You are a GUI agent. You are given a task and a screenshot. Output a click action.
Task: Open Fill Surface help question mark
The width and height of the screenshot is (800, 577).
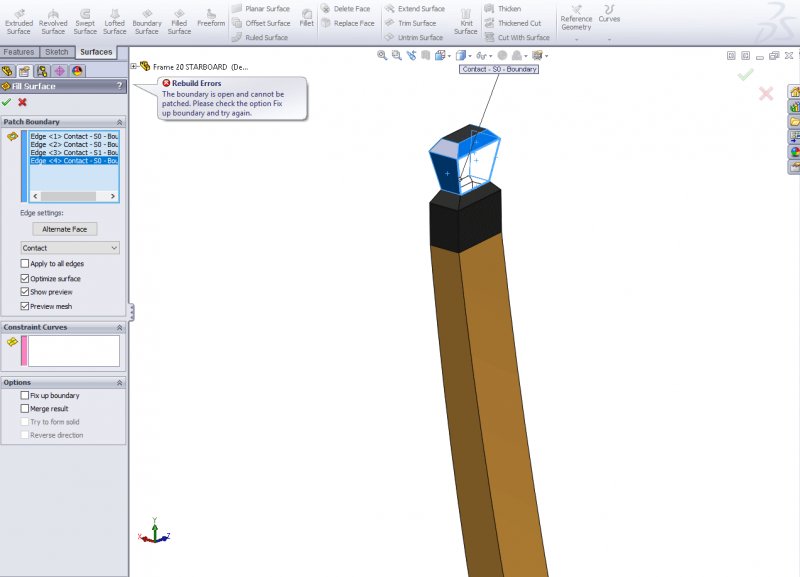pos(119,86)
